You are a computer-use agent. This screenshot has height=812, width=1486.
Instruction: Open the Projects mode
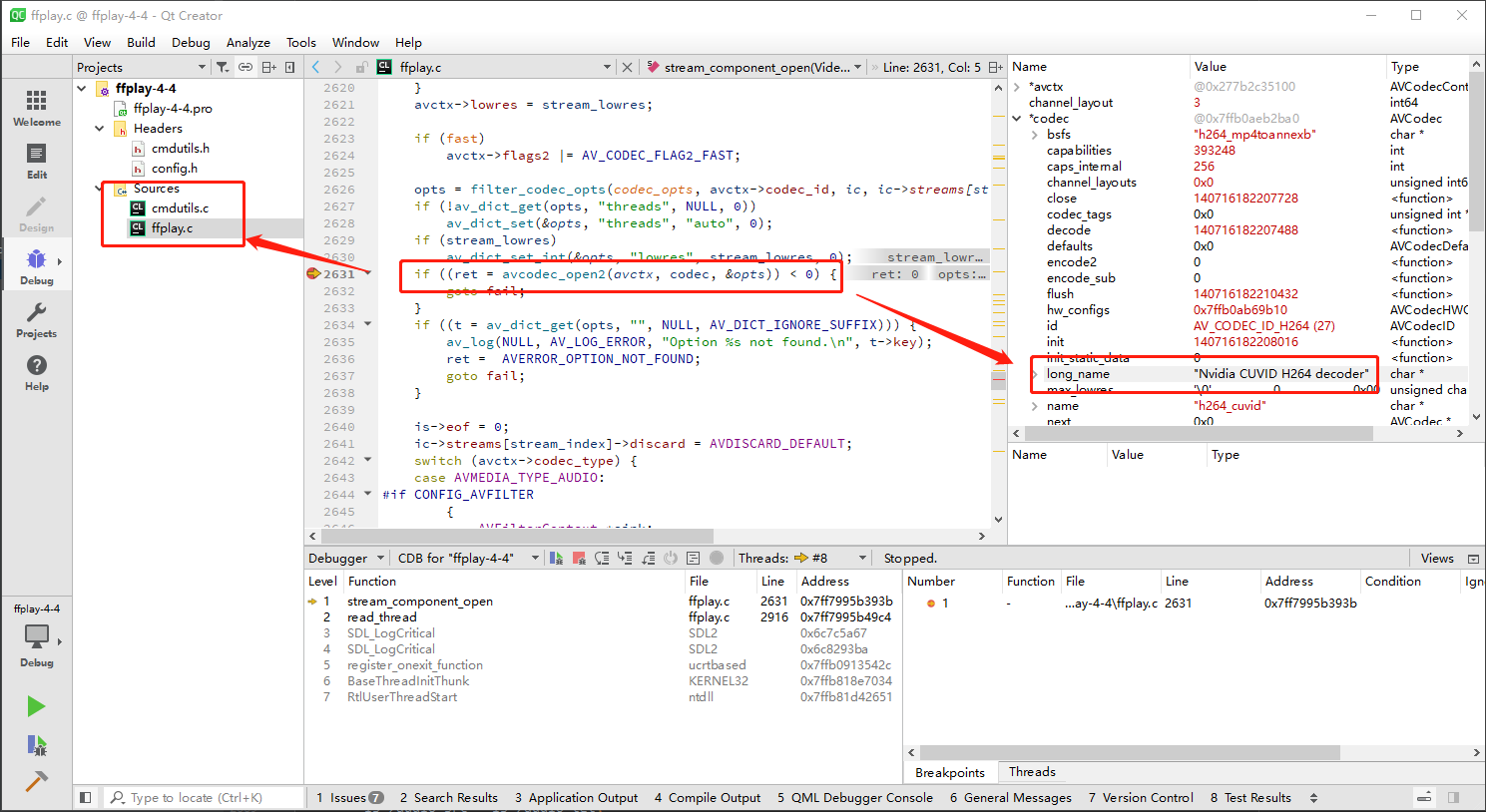(x=37, y=319)
